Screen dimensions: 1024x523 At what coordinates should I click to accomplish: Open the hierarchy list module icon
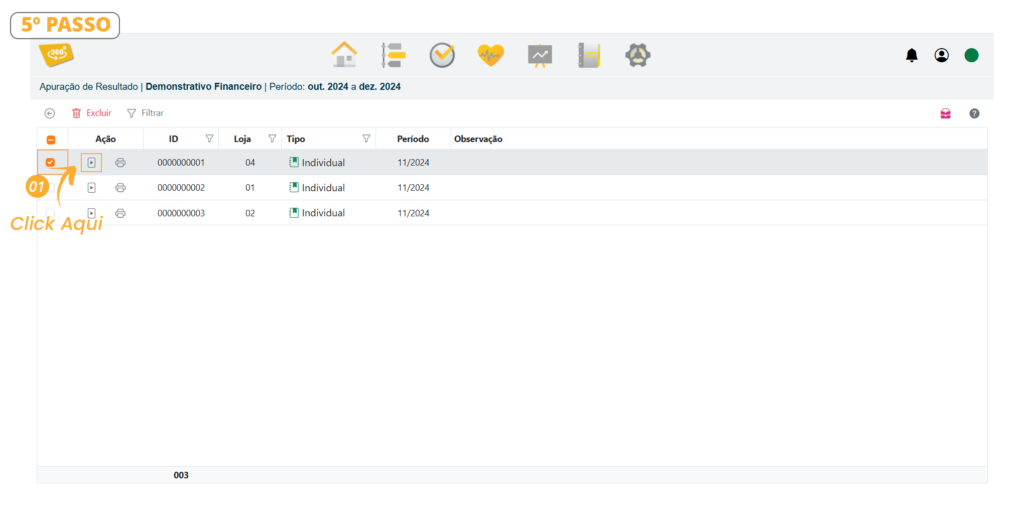(393, 55)
